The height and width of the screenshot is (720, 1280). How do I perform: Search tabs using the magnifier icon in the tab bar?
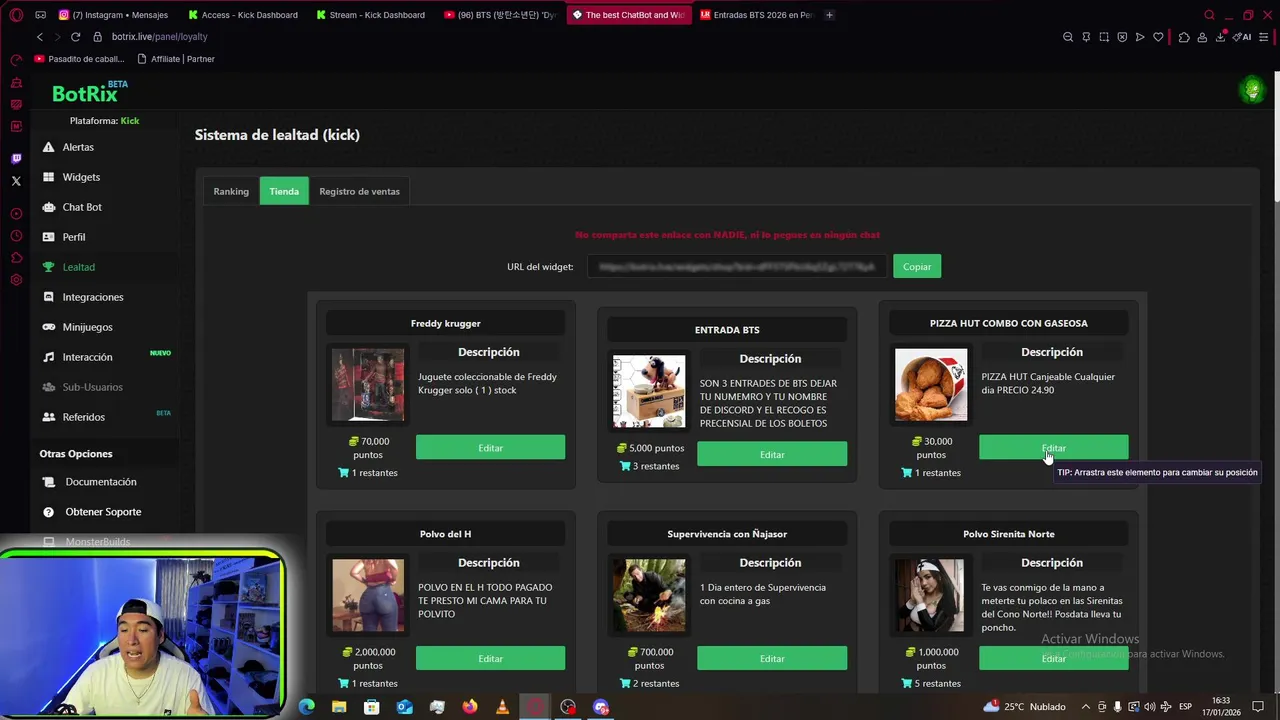[x=1209, y=15]
